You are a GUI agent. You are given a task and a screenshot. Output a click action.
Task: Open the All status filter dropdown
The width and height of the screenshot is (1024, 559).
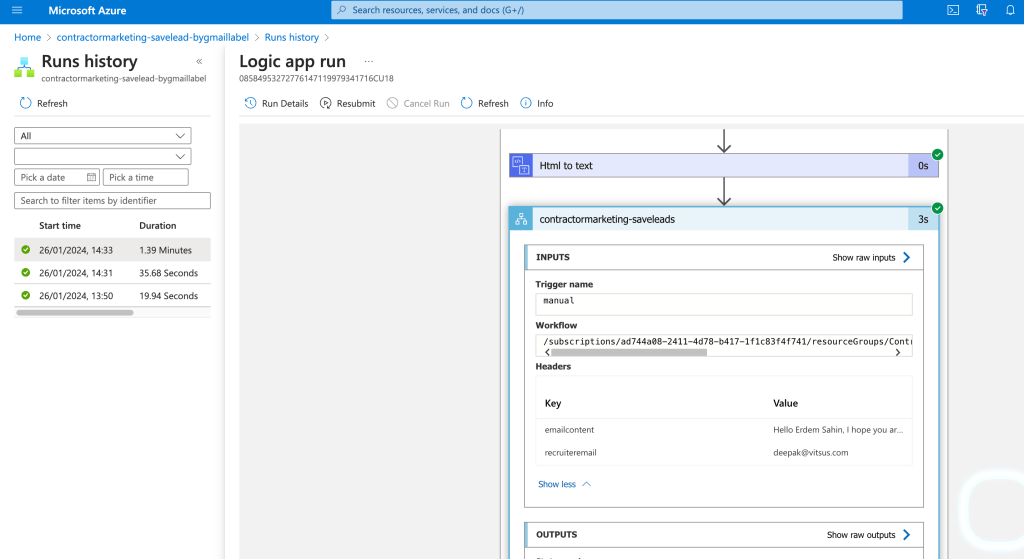pyautogui.click(x=103, y=136)
